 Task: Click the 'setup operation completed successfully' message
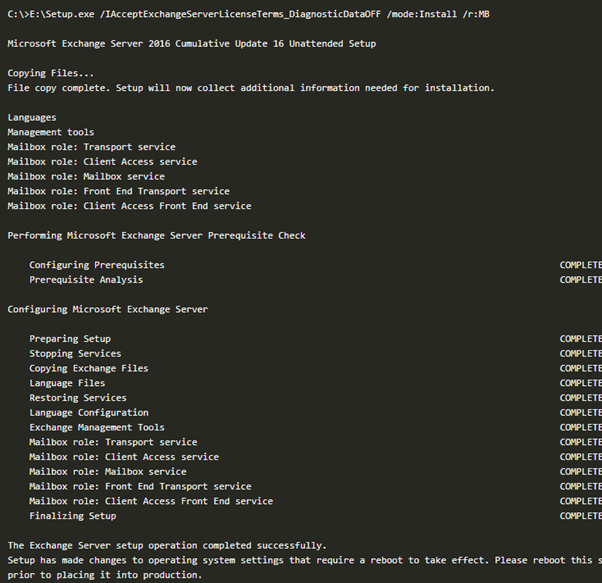coord(167,545)
